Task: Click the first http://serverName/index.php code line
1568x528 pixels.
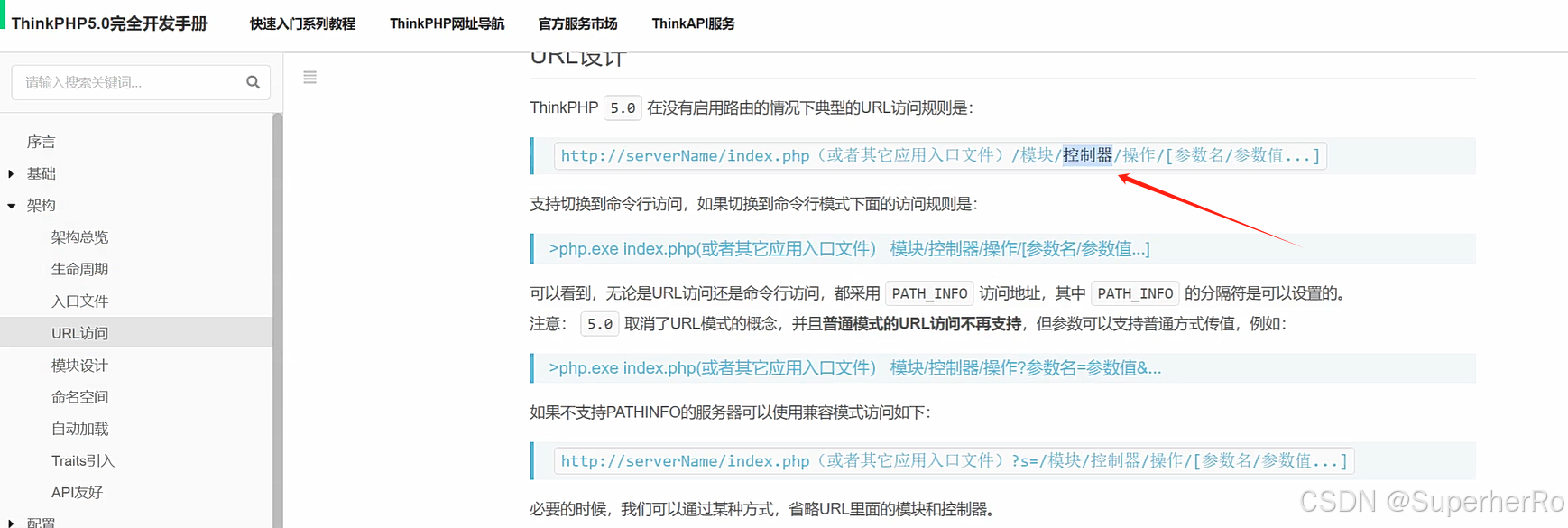Action: [x=940, y=155]
